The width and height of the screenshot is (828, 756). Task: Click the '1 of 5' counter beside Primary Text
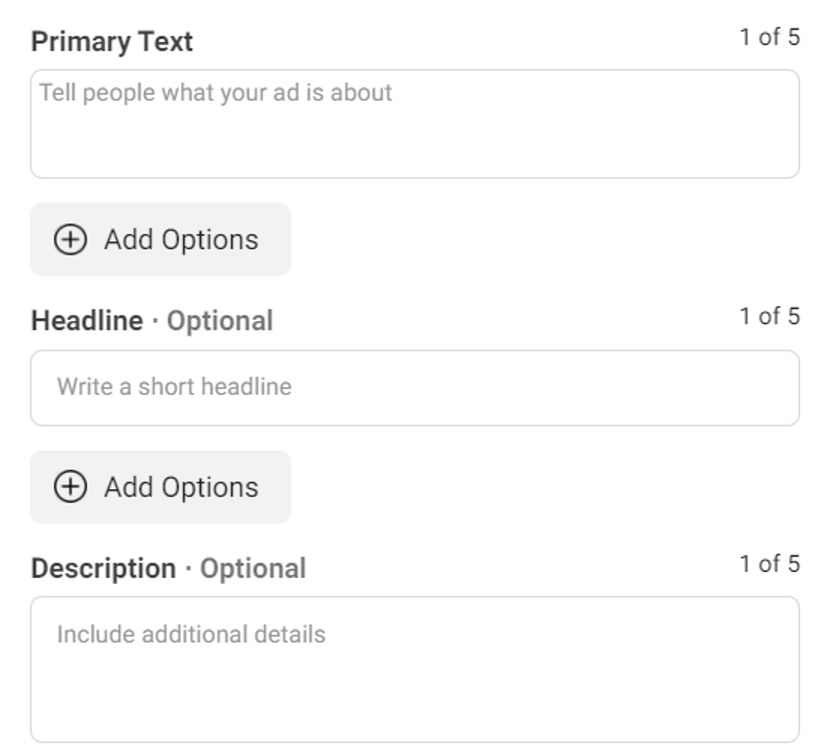click(769, 38)
